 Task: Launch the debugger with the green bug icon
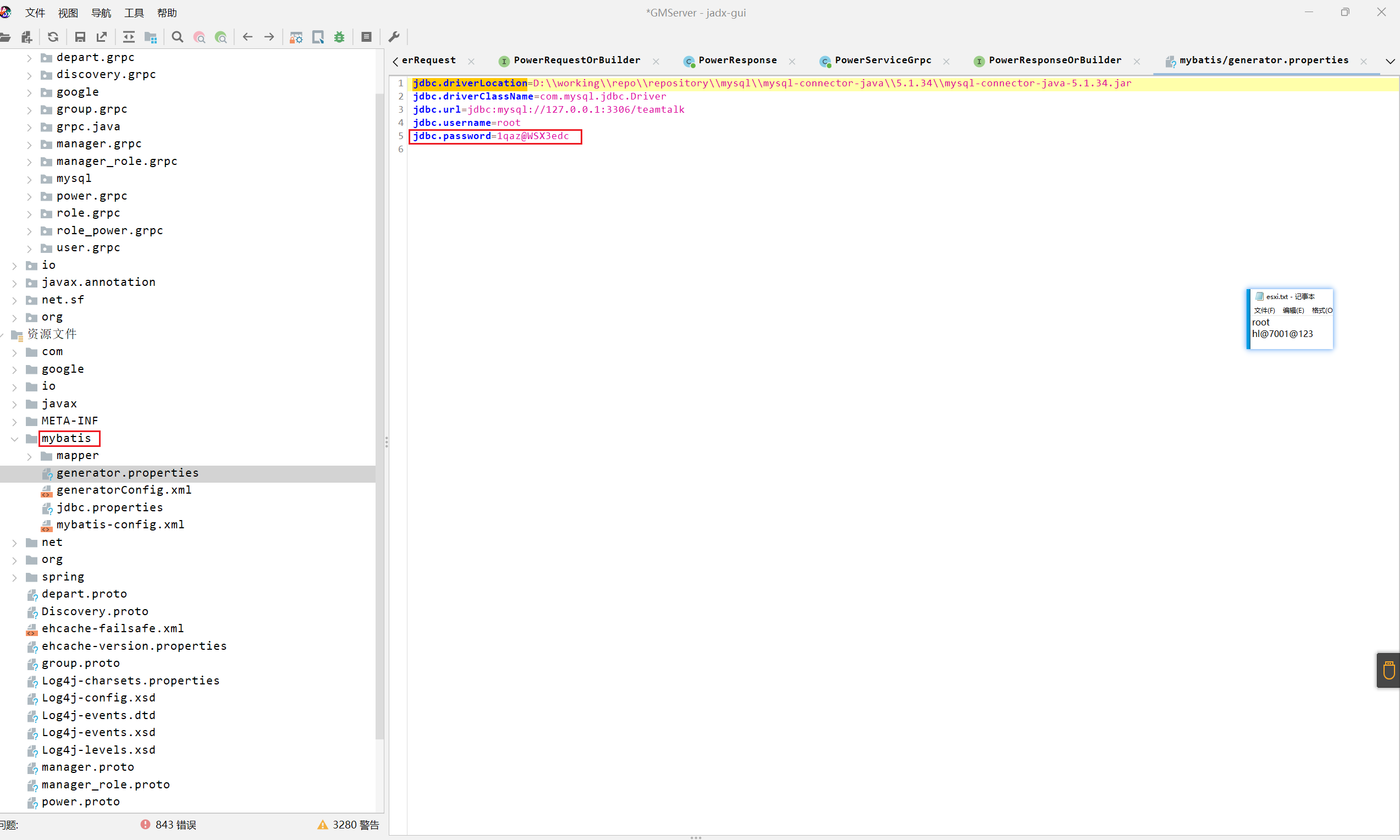[340, 37]
